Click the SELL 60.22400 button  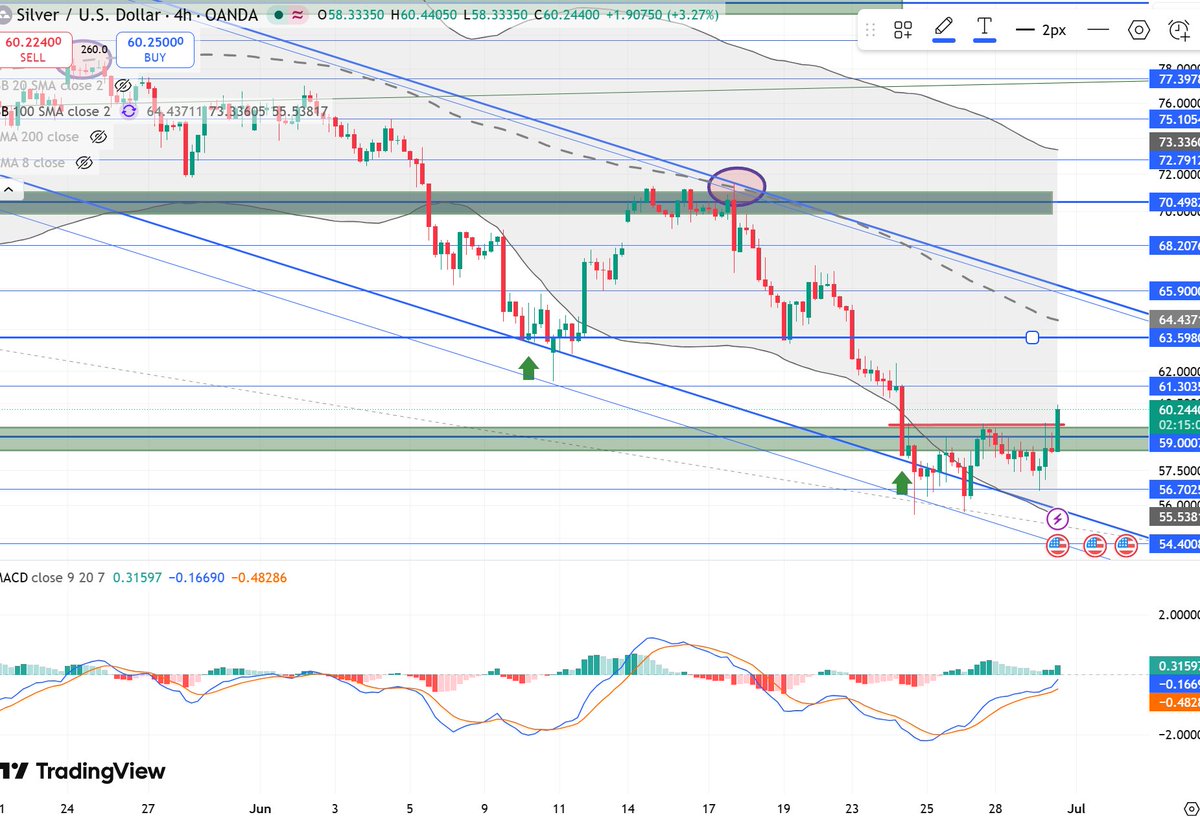pyautogui.click(x=33, y=49)
